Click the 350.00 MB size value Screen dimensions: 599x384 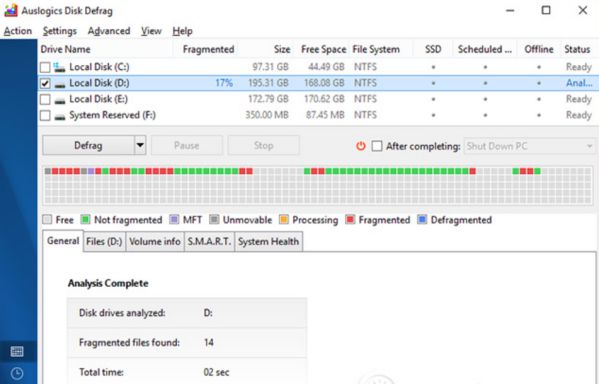pos(267,115)
